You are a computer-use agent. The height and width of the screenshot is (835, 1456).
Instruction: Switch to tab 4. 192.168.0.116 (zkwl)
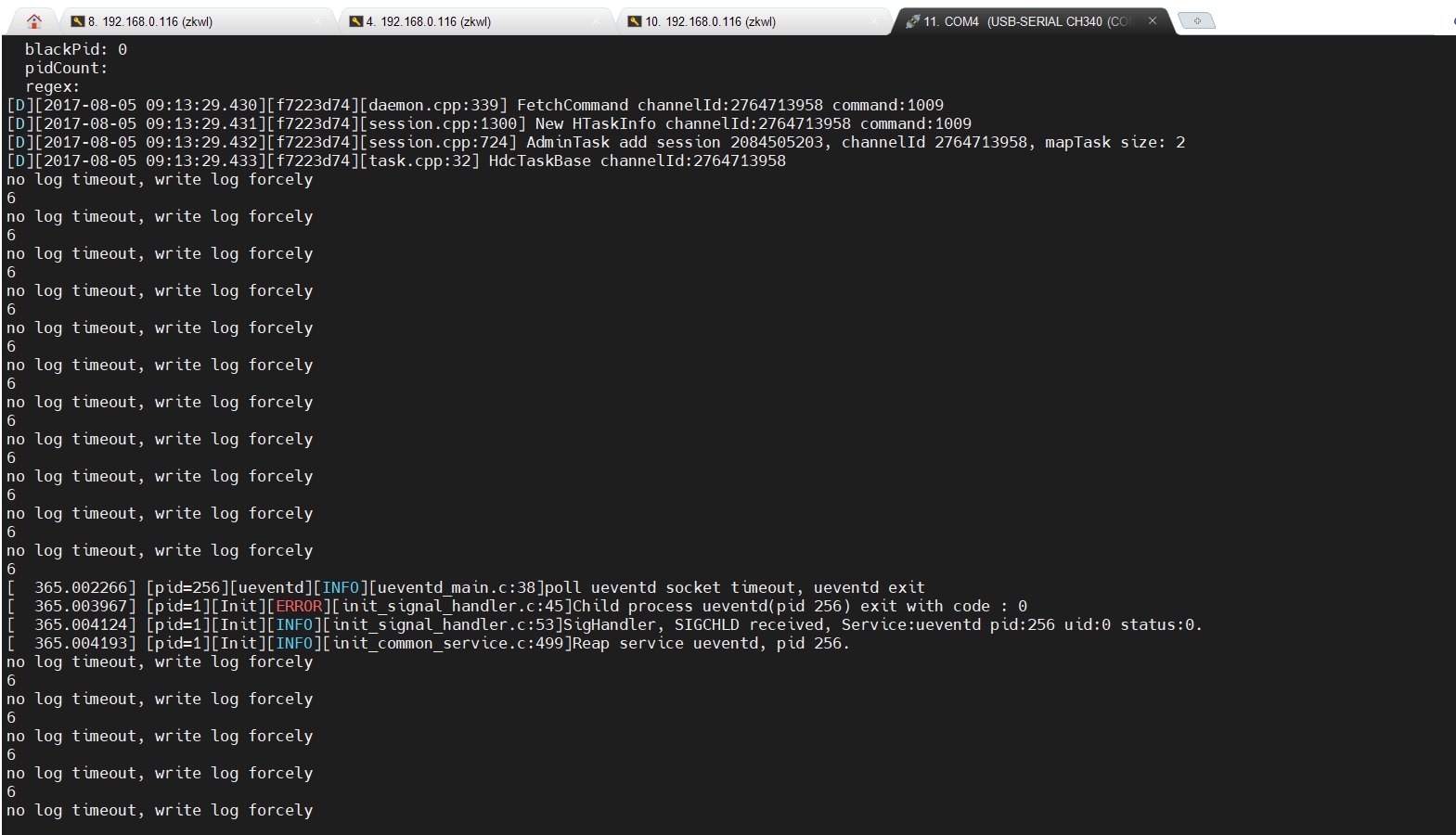(x=475, y=21)
